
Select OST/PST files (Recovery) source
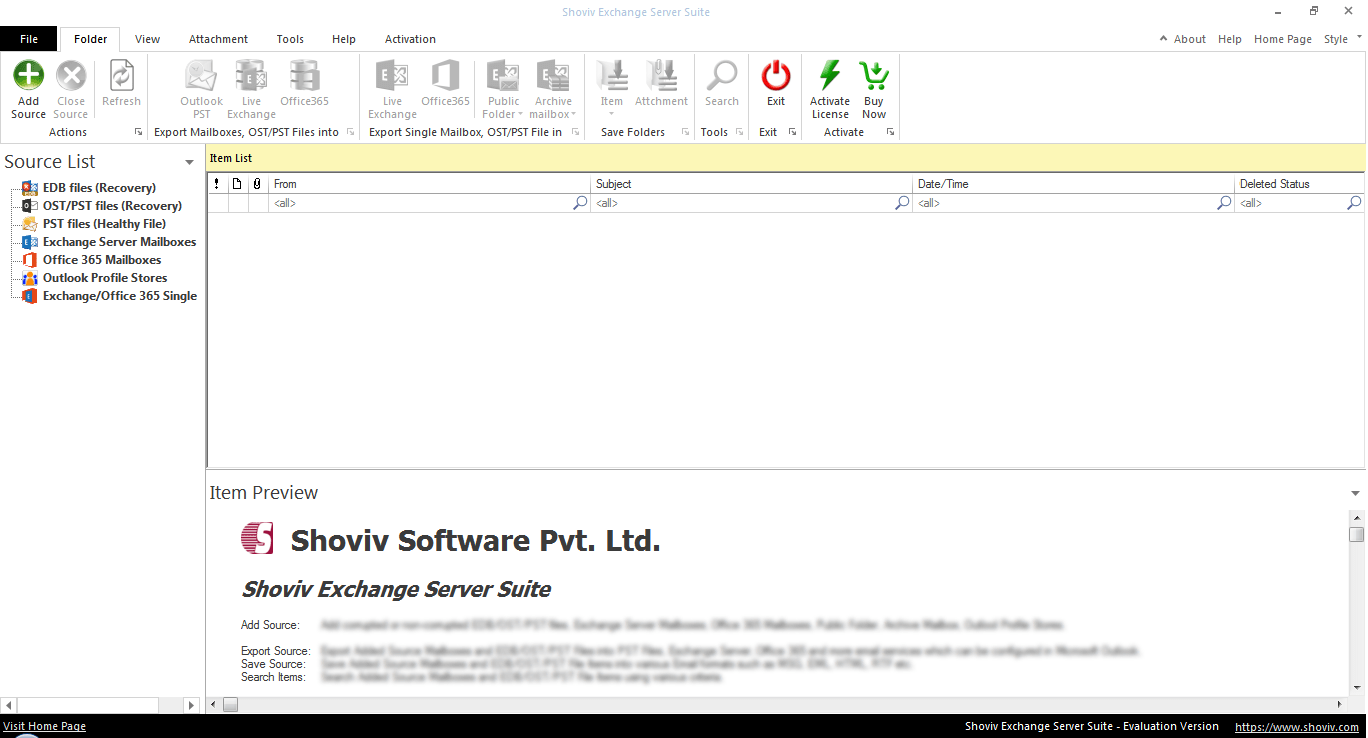tap(112, 206)
